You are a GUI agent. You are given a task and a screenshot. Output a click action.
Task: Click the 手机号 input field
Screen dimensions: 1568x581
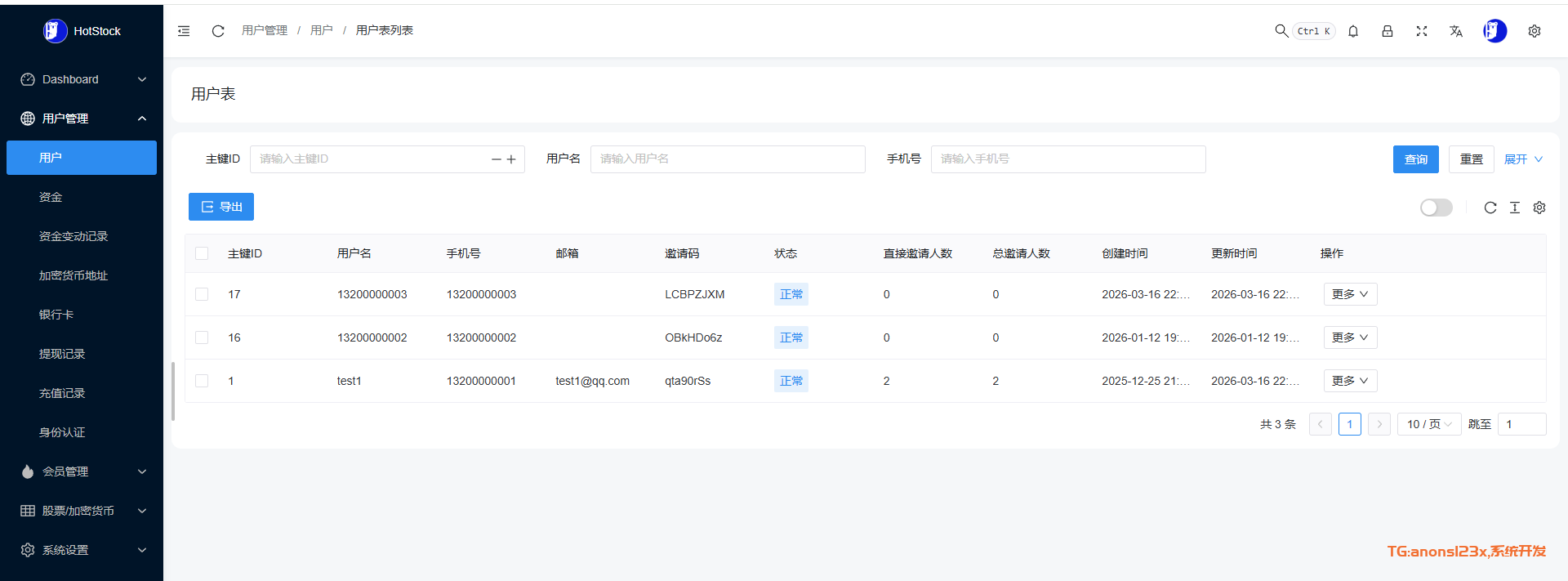click(x=1067, y=159)
